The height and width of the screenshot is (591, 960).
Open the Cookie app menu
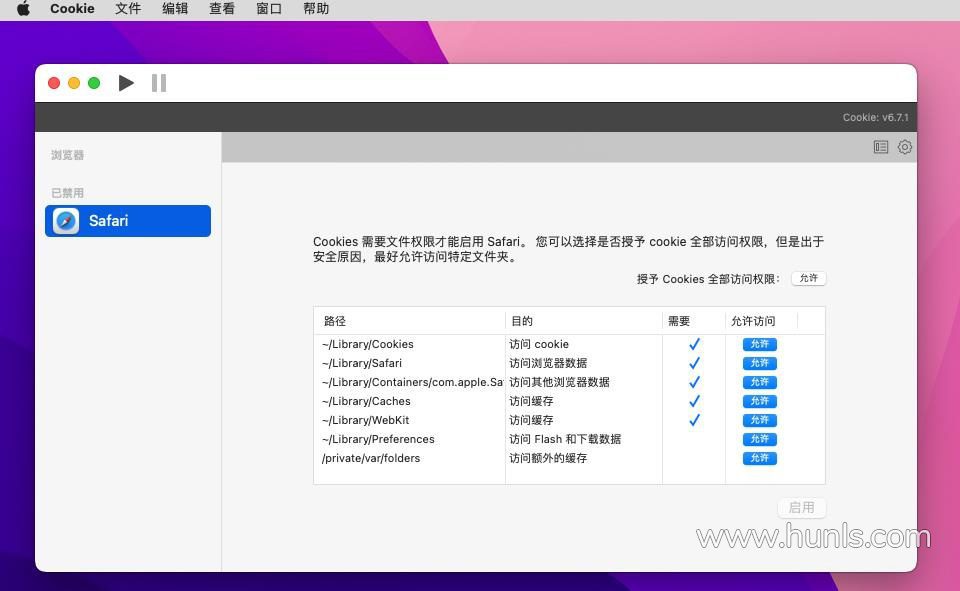pos(72,9)
